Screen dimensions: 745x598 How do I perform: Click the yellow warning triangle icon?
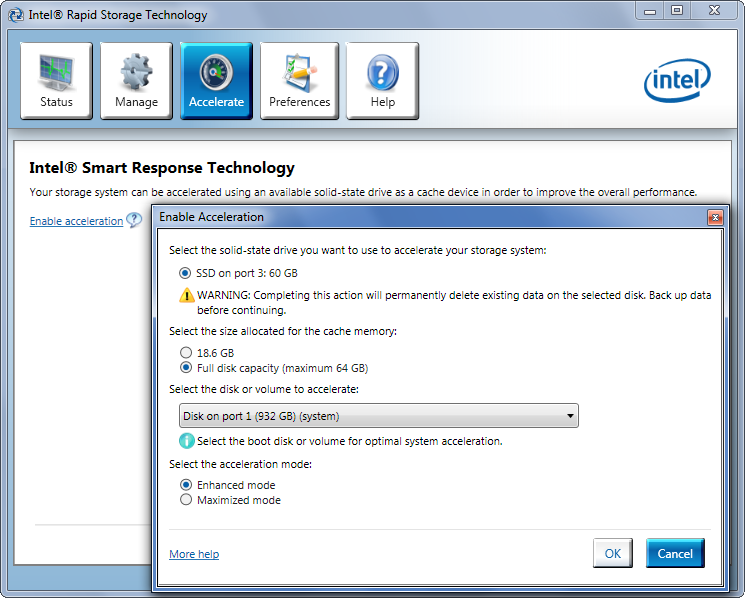186,295
